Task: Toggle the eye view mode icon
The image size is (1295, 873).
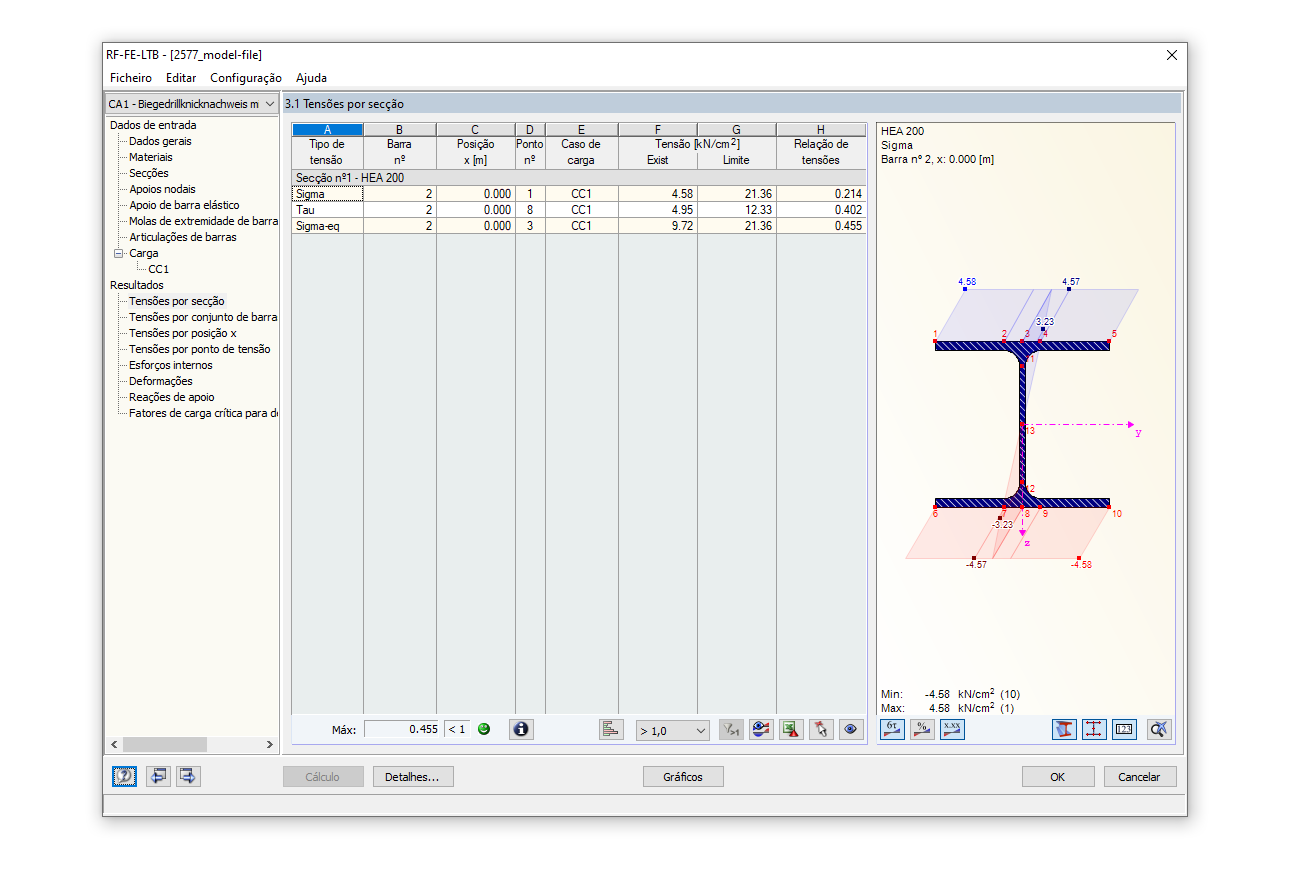Action: point(851,729)
